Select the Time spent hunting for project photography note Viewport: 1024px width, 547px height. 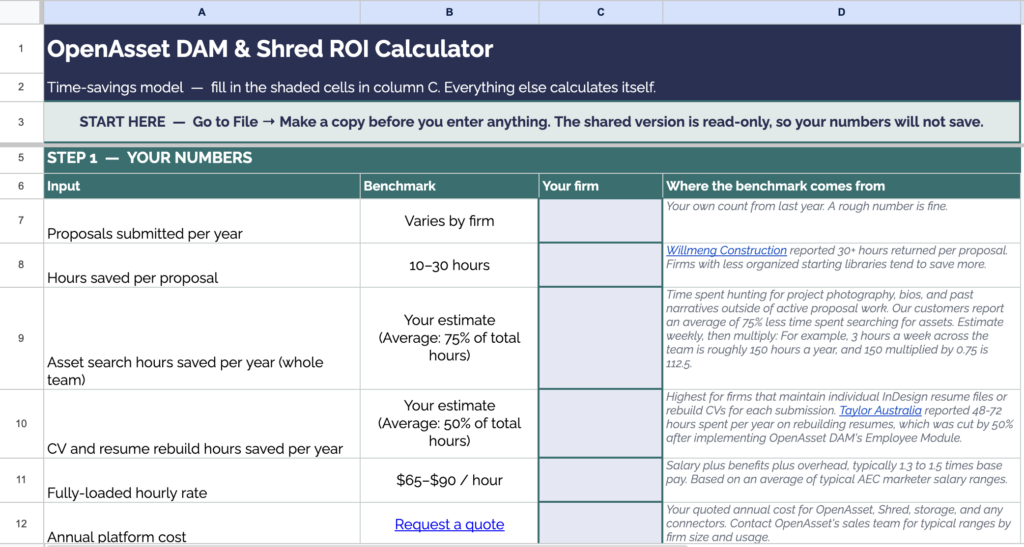click(841, 338)
